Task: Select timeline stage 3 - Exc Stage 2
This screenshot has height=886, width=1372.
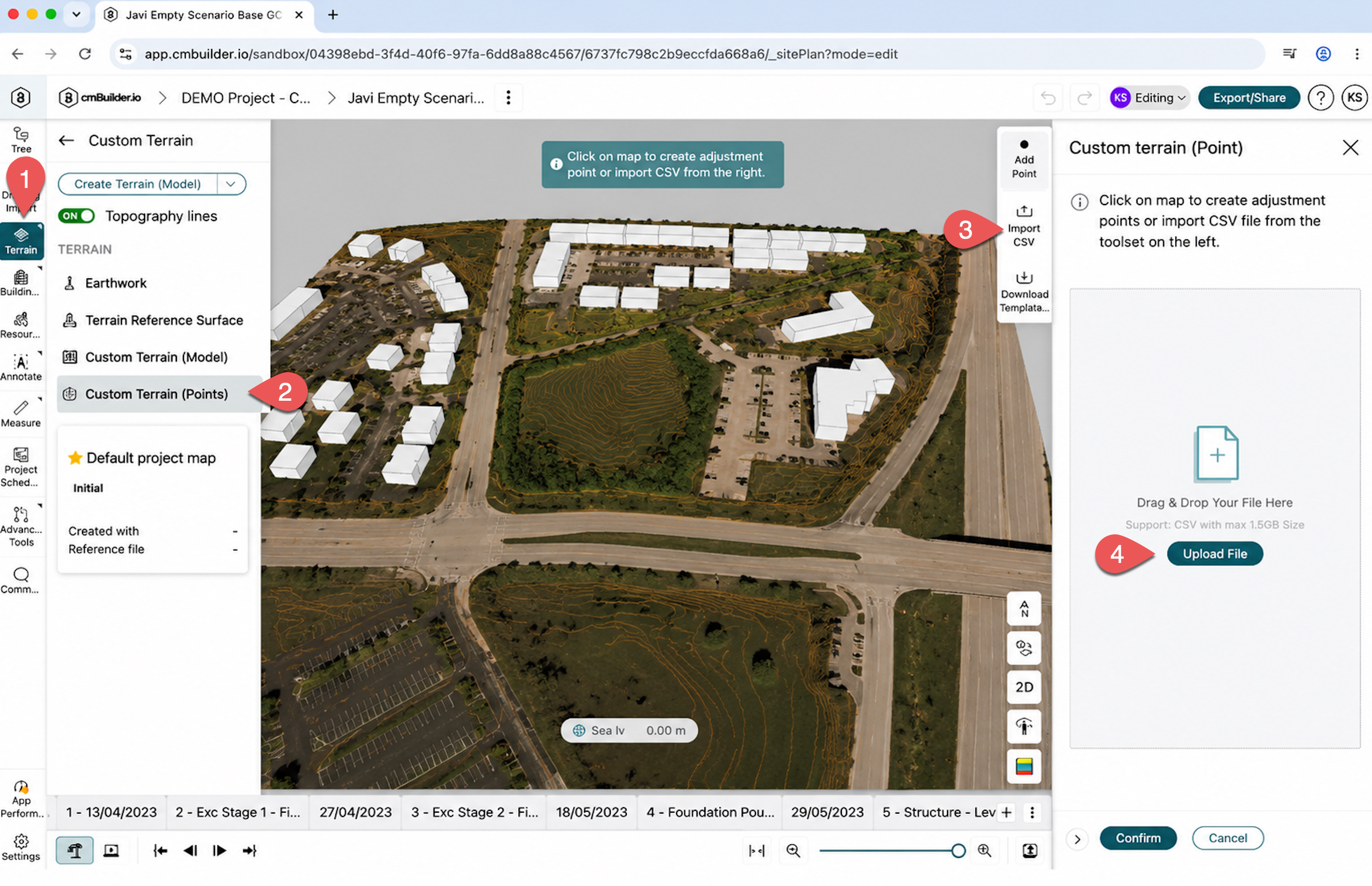Action: 474,812
